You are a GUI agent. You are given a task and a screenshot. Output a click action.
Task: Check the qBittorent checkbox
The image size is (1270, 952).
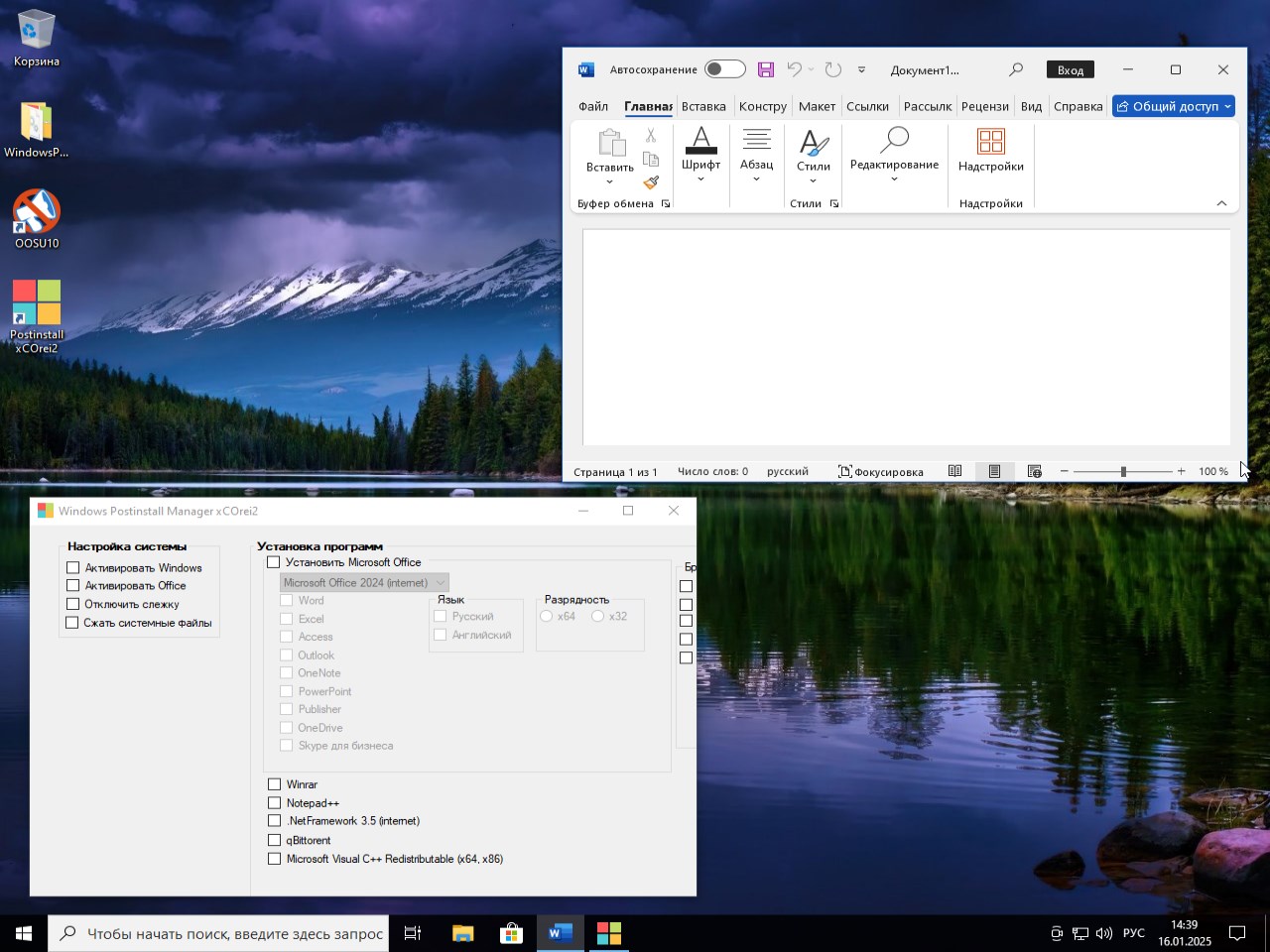[x=275, y=840]
